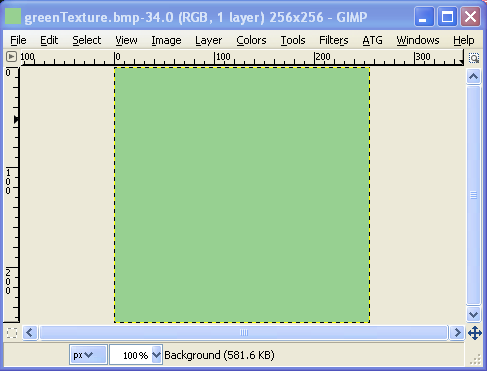
Task: Open the Edit menu
Action: pyautogui.click(x=49, y=40)
